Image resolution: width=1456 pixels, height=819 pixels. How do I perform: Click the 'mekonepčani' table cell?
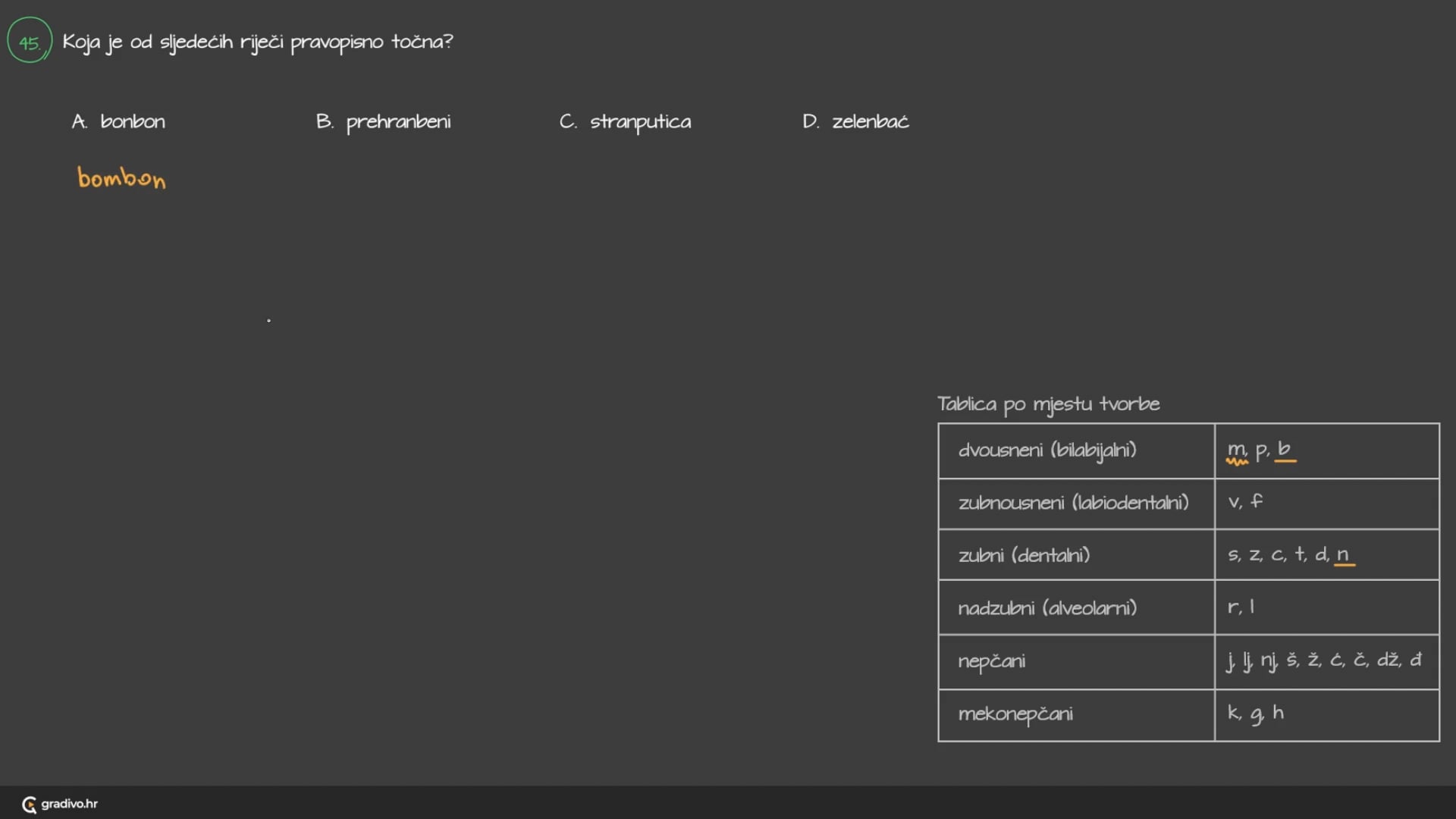click(1015, 714)
